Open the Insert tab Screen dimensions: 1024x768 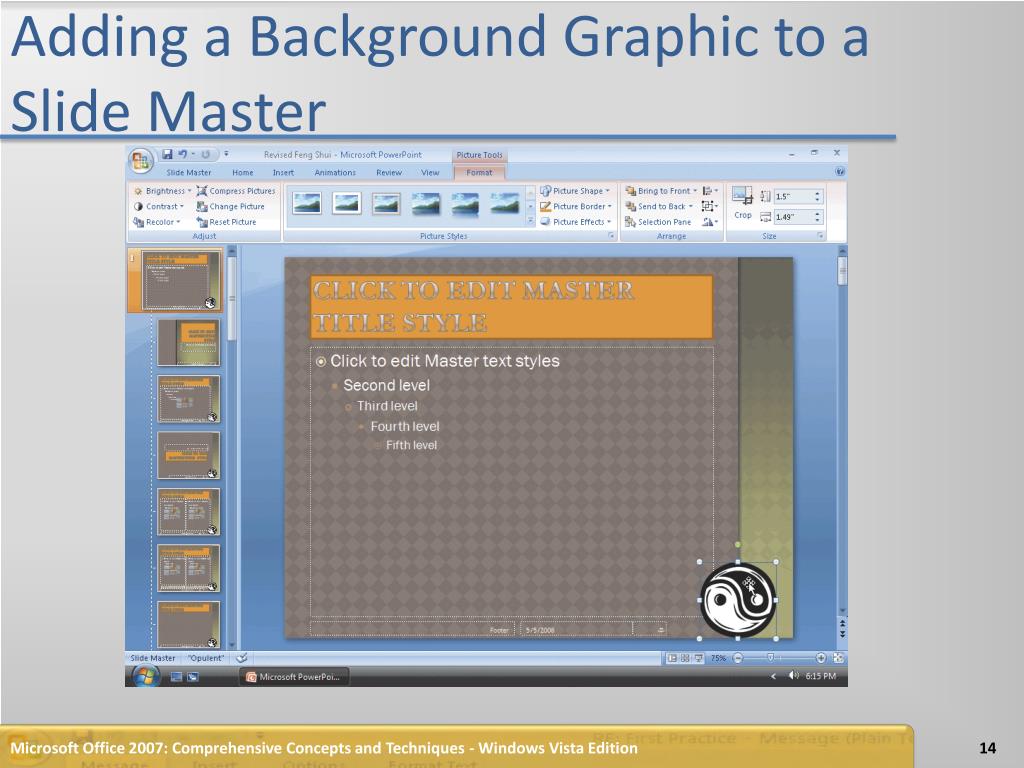(283, 172)
